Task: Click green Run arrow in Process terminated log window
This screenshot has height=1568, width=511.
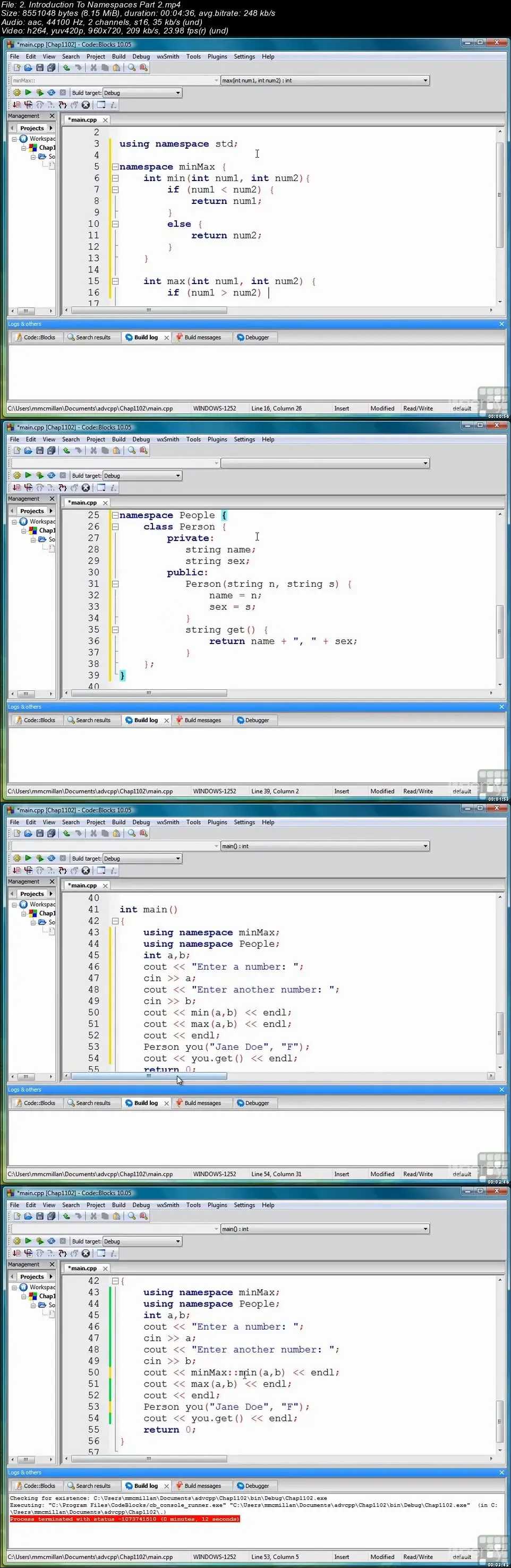Action: (x=28, y=1241)
